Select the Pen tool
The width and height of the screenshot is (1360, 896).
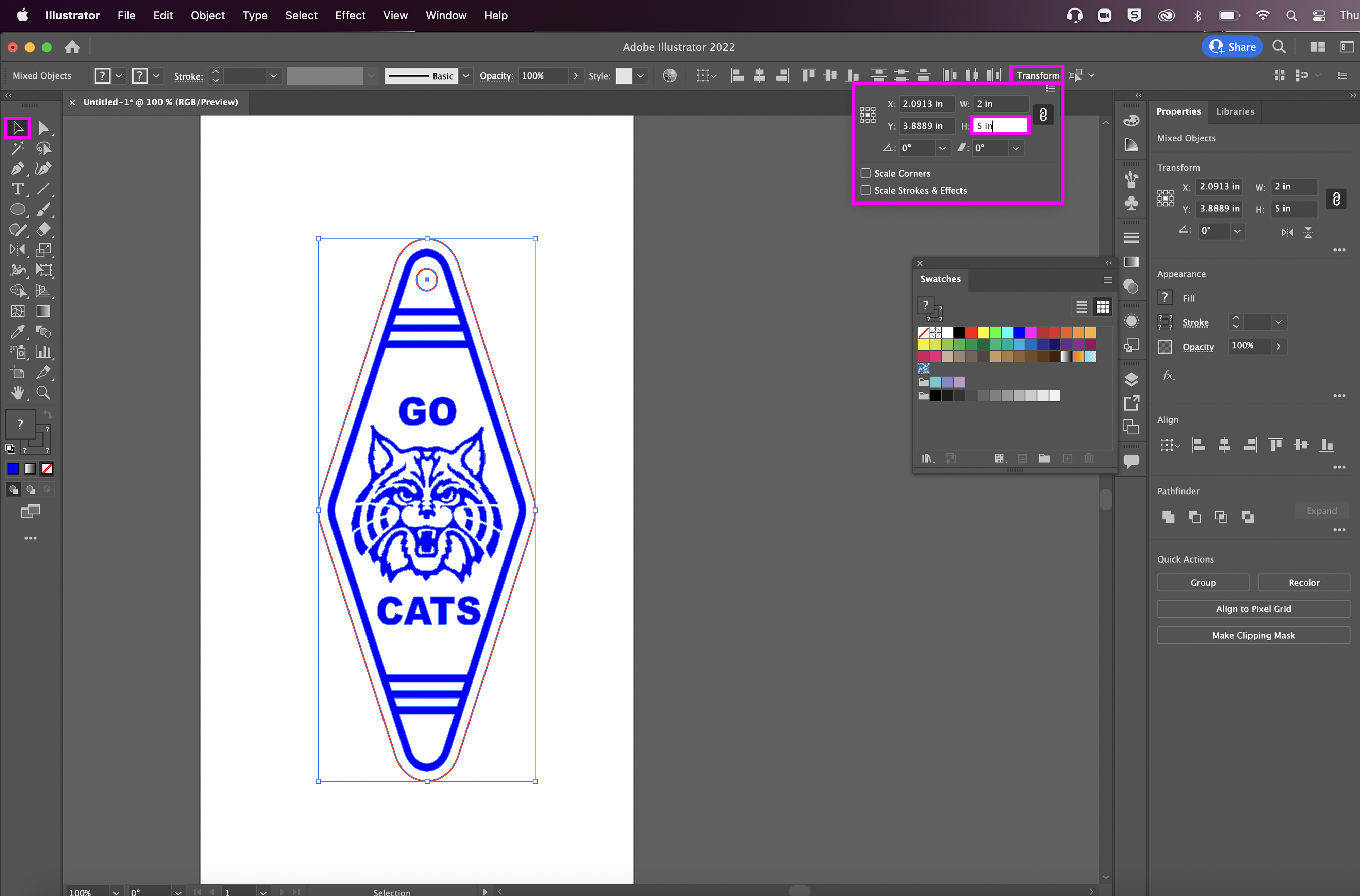17,169
